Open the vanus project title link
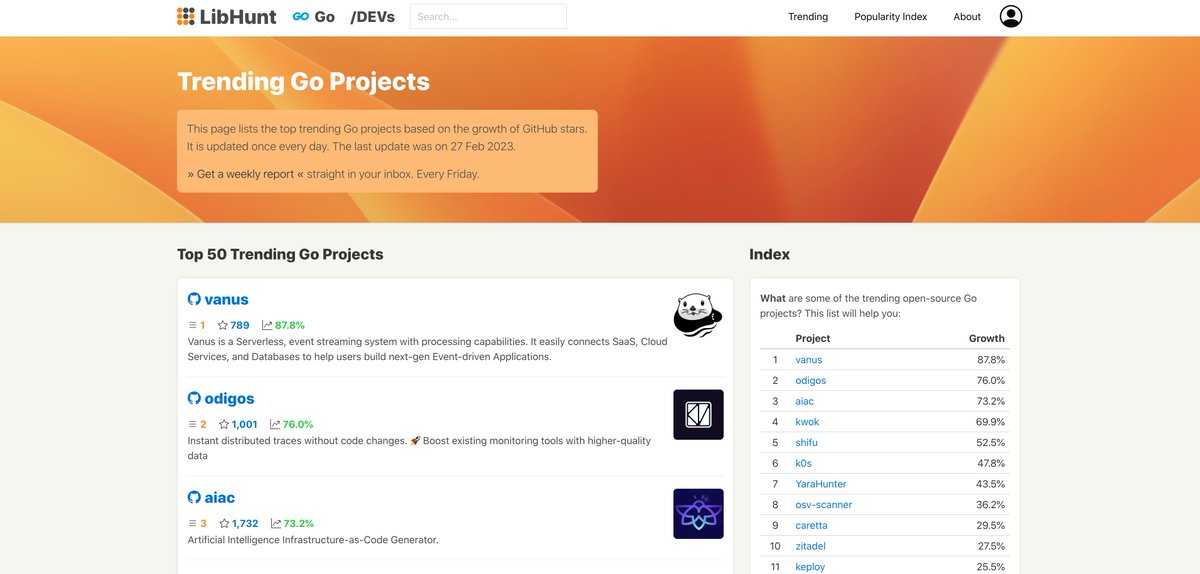Viewport: 1200px width, 574px height. [226, 299]
